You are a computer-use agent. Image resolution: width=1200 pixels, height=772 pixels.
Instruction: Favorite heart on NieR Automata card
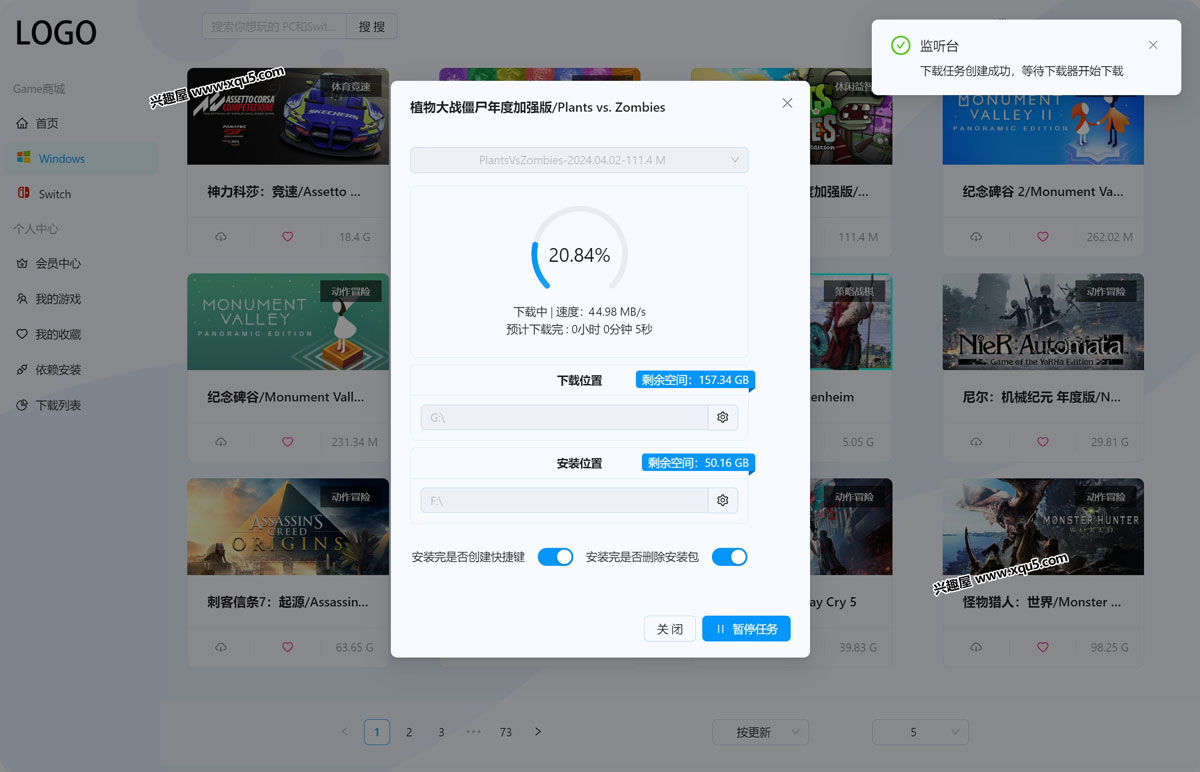pos(1043,442)
